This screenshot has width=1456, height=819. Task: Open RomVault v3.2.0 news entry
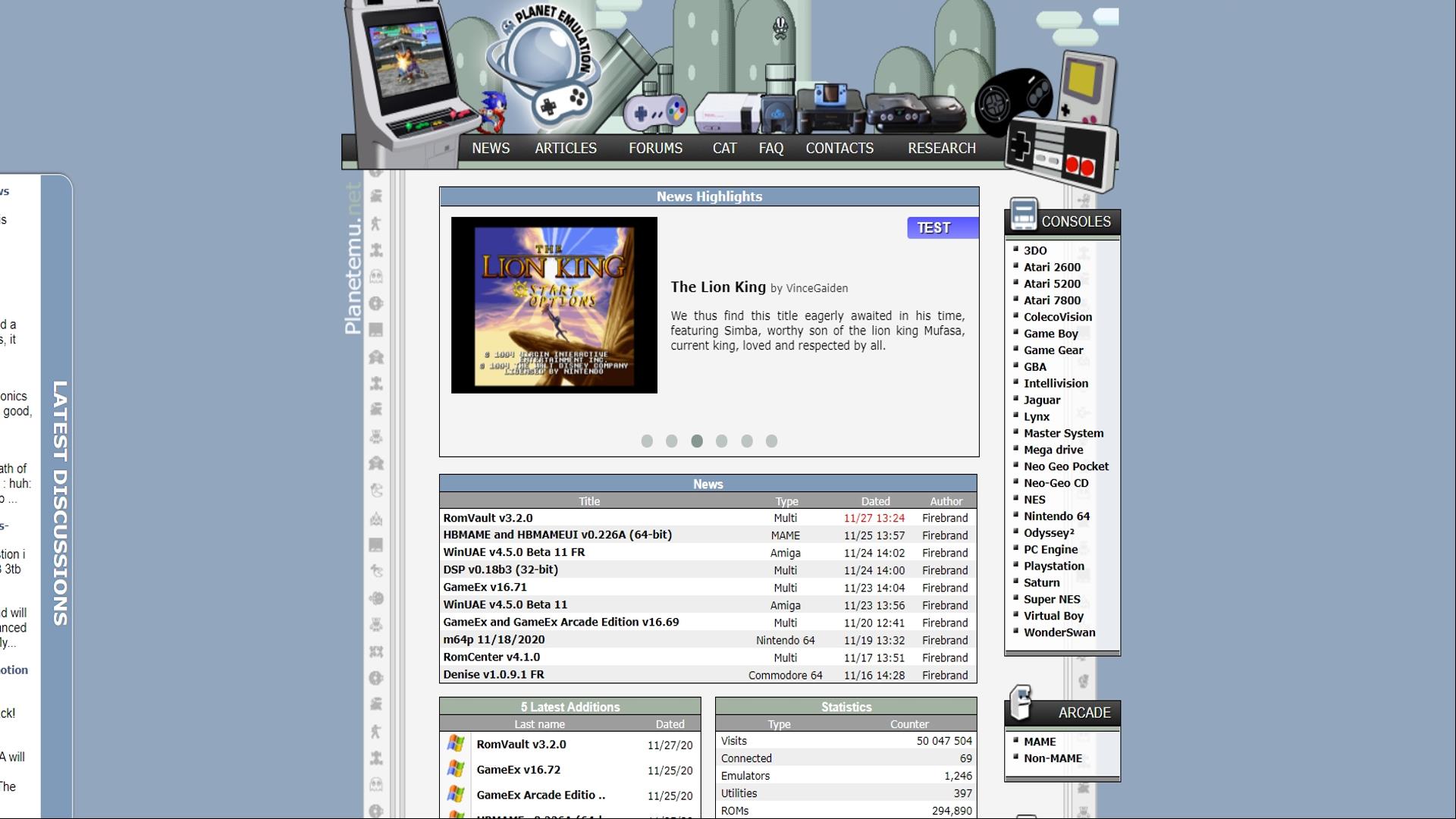click(488, 518)
